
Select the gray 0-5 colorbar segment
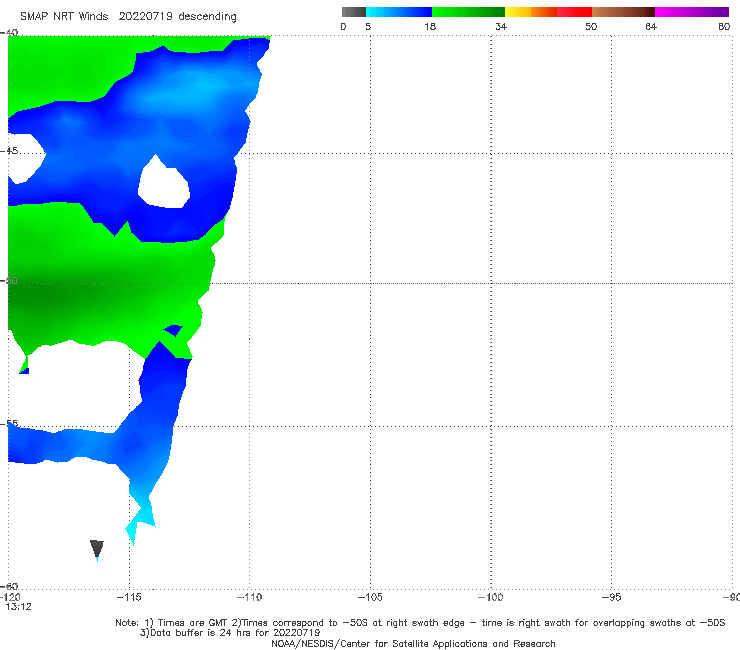(x=354, y=12)
